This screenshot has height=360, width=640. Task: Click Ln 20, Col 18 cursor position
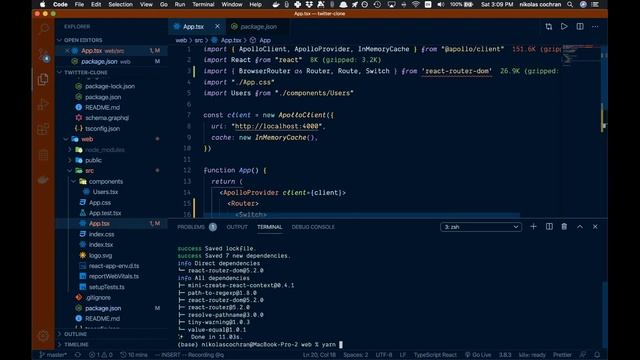[319, 355]
